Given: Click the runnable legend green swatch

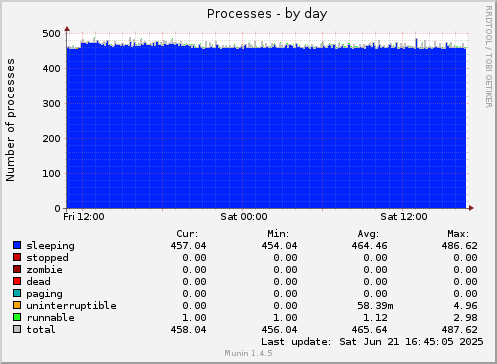Looking at the screenshot, I should click(x=17, y=317).
